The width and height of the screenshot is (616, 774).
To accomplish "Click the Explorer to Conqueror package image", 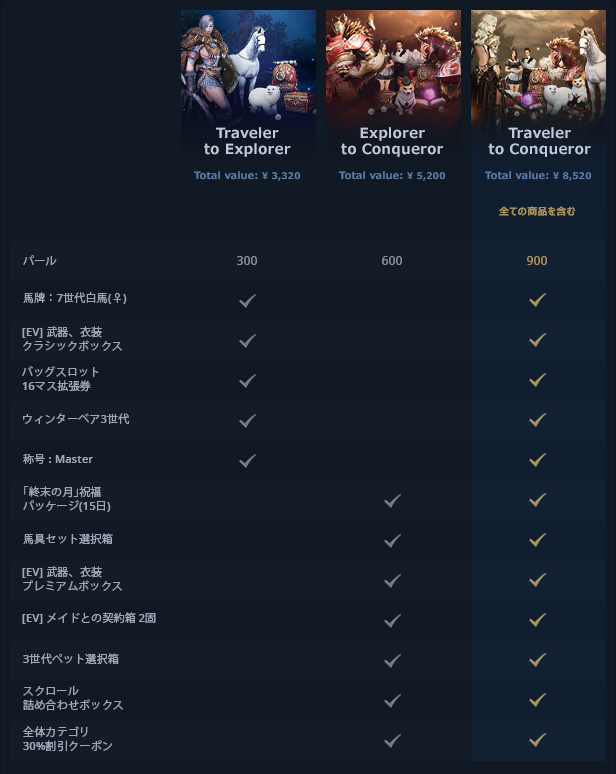I will [x=393, y=67].
